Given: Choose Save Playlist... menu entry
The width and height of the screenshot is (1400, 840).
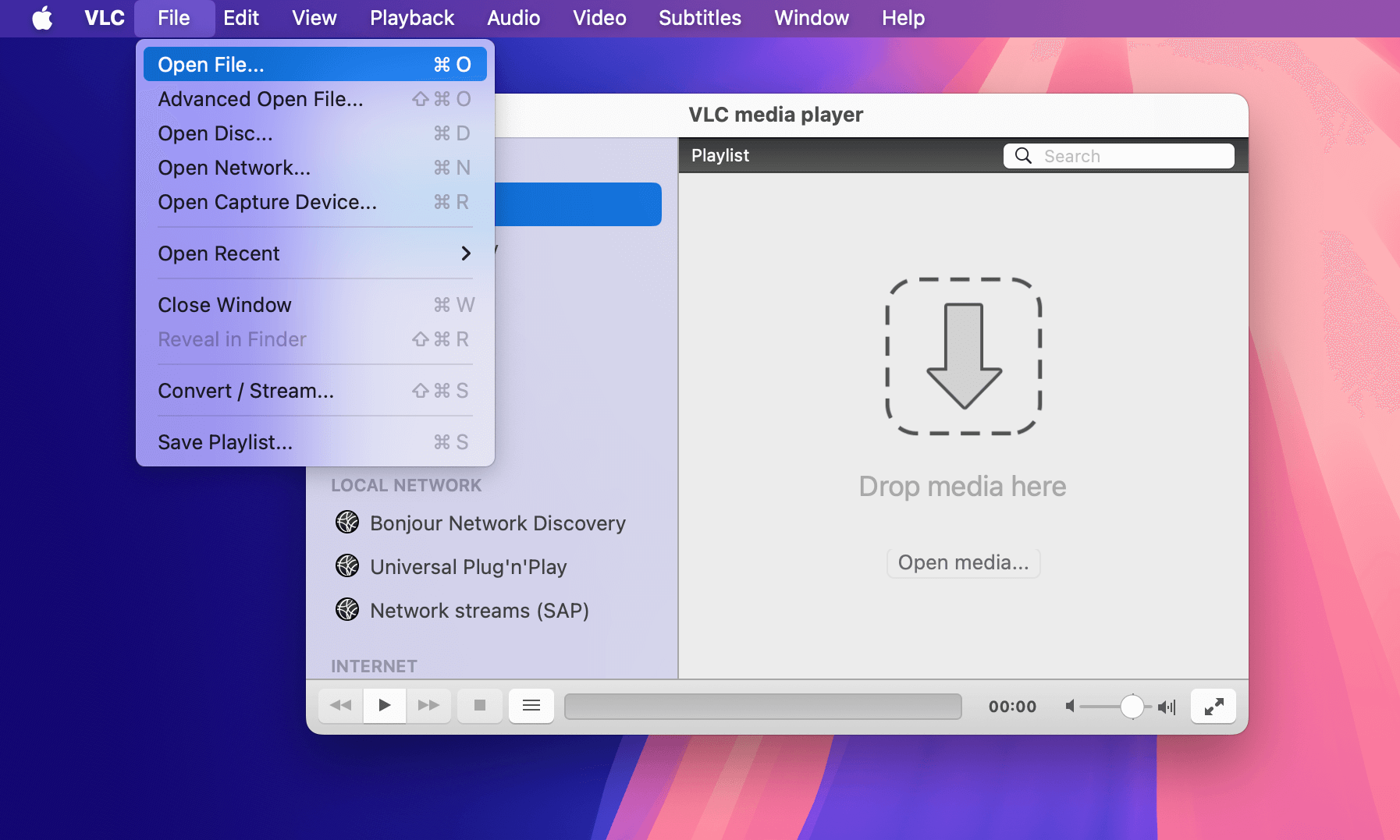Looking at the screenshot, I should point(314,442).
